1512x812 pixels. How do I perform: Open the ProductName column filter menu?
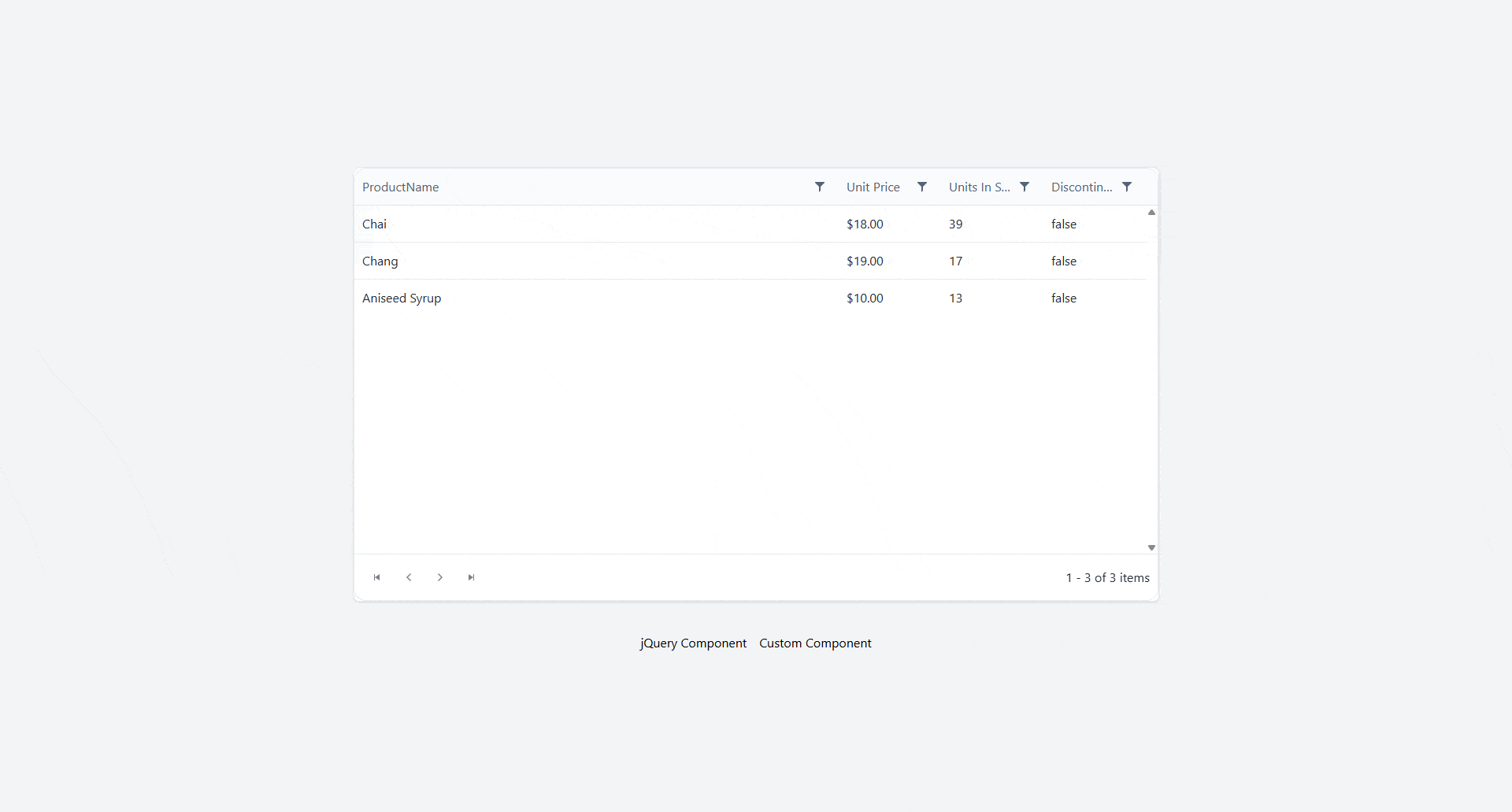pos(819,187)
